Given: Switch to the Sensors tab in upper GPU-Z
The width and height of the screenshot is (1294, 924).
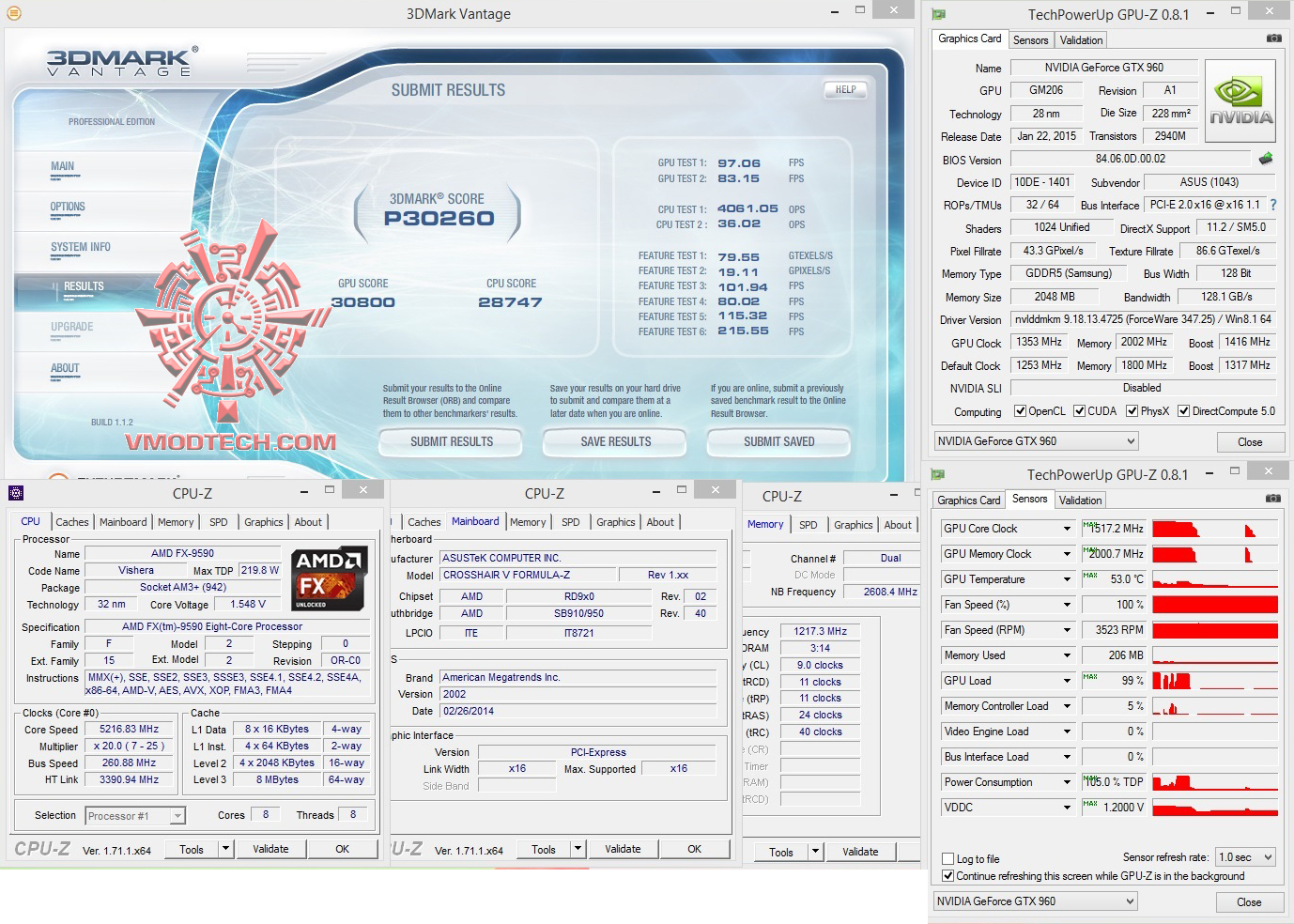Looking at the screenshot, I should coord(1030,40).
